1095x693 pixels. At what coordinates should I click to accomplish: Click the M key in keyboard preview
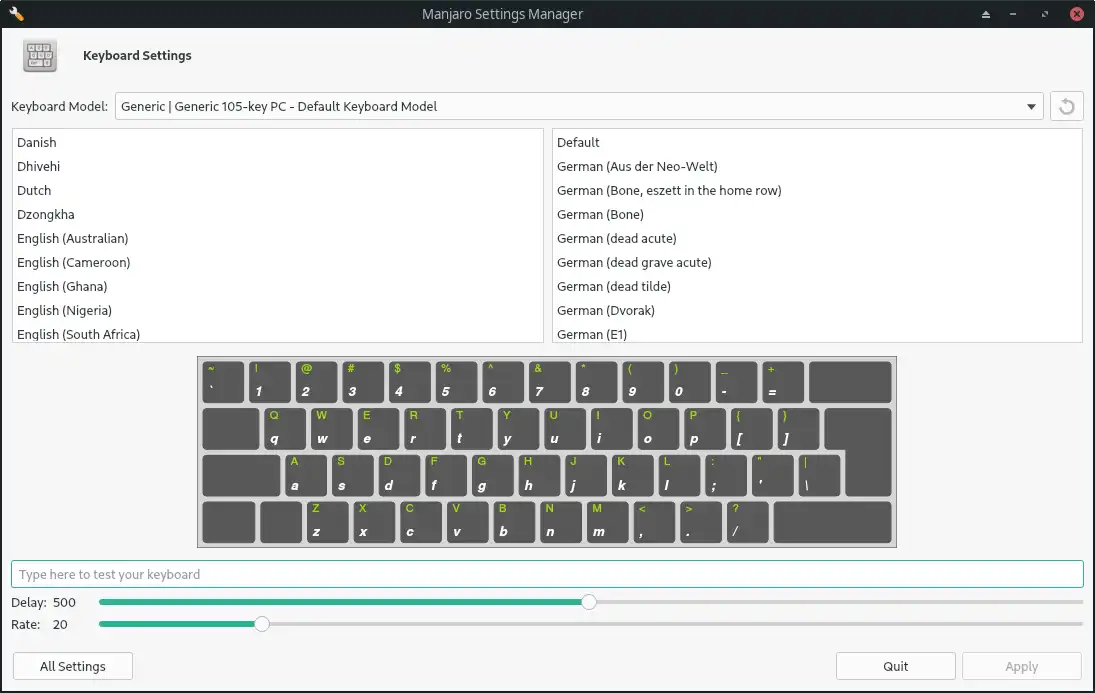(606, 522)
